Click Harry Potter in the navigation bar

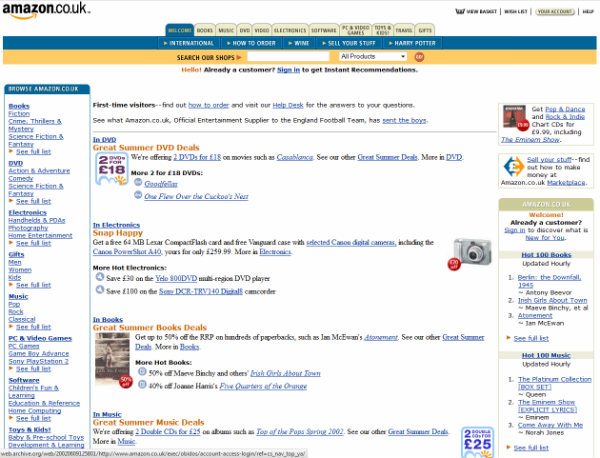point(412,43)
